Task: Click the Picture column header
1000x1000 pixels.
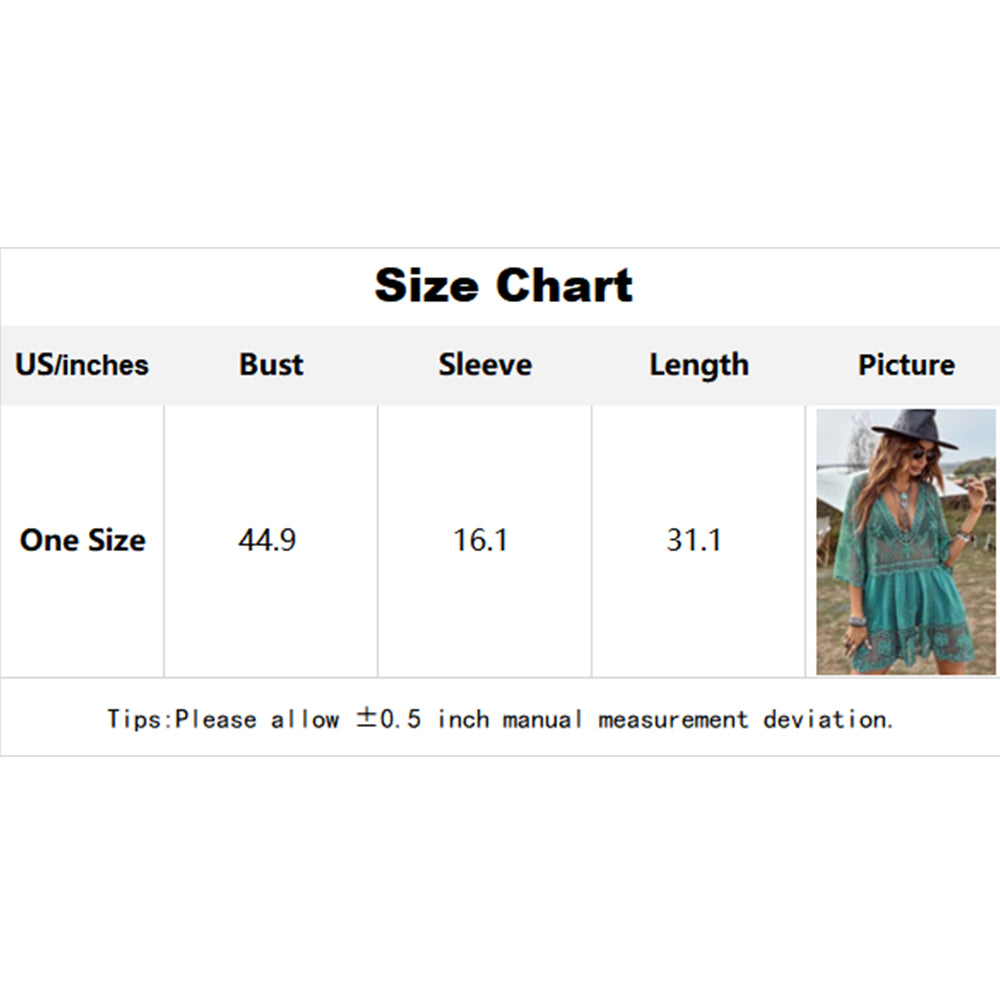Action: [906, 365]
